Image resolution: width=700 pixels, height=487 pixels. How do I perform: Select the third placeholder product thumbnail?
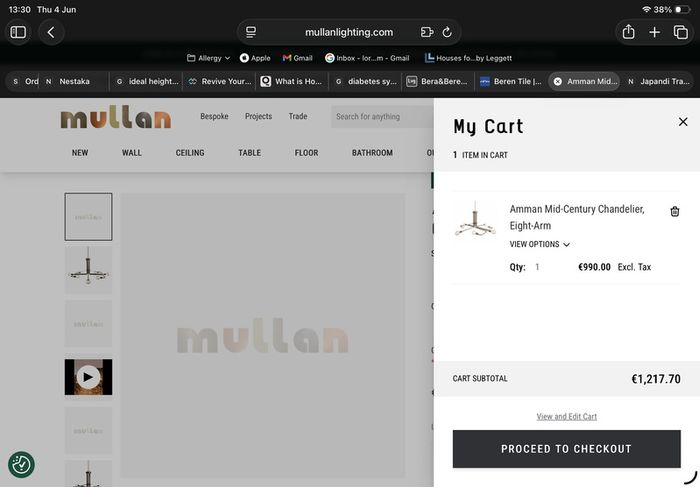tap(88, 323)
